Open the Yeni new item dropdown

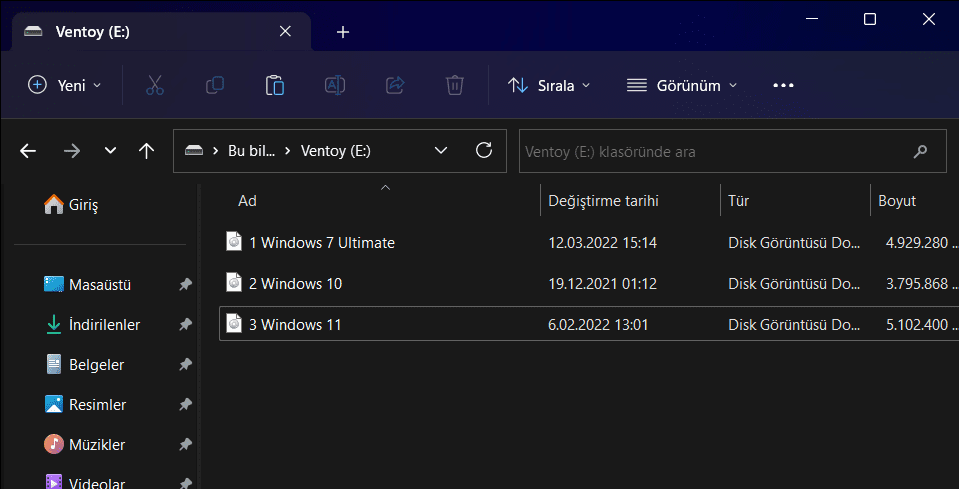tap(65, 85)
